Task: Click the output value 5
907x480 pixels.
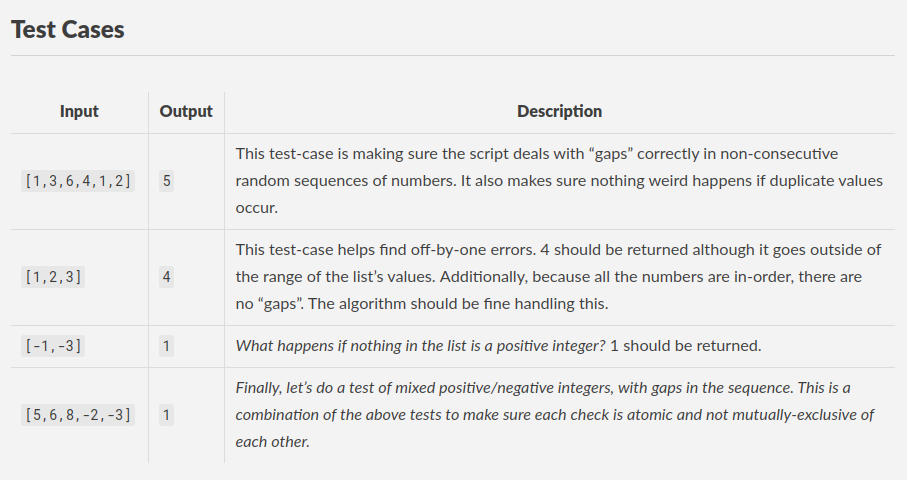Action: pyautogui.click(x=166, y=182)
